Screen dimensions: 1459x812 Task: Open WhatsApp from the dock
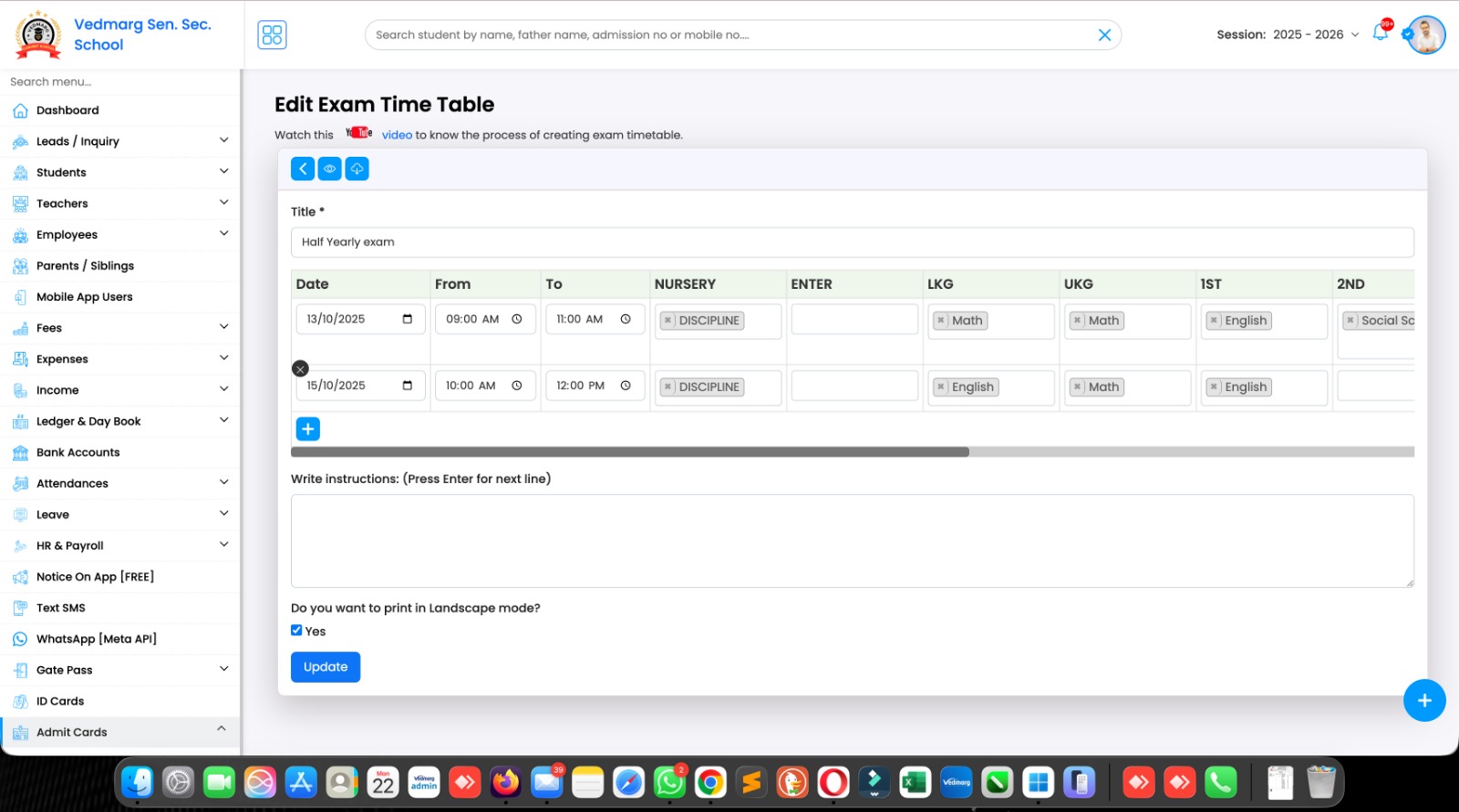point(669,782)
